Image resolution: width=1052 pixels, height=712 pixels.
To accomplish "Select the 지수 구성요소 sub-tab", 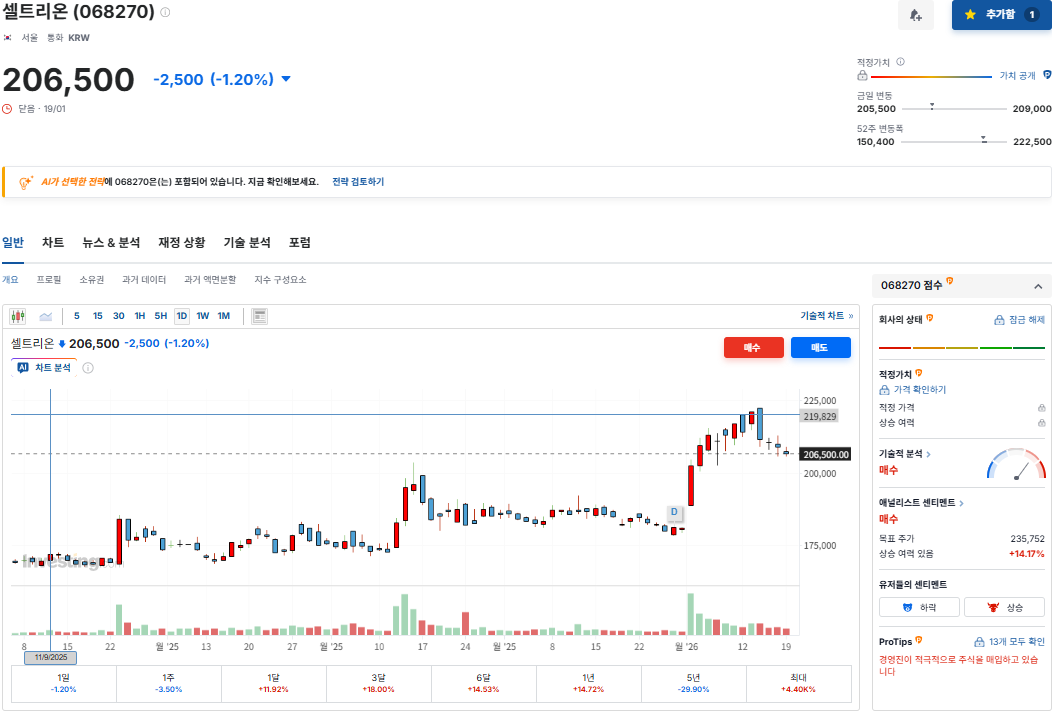I will click(x=280, y=280).
